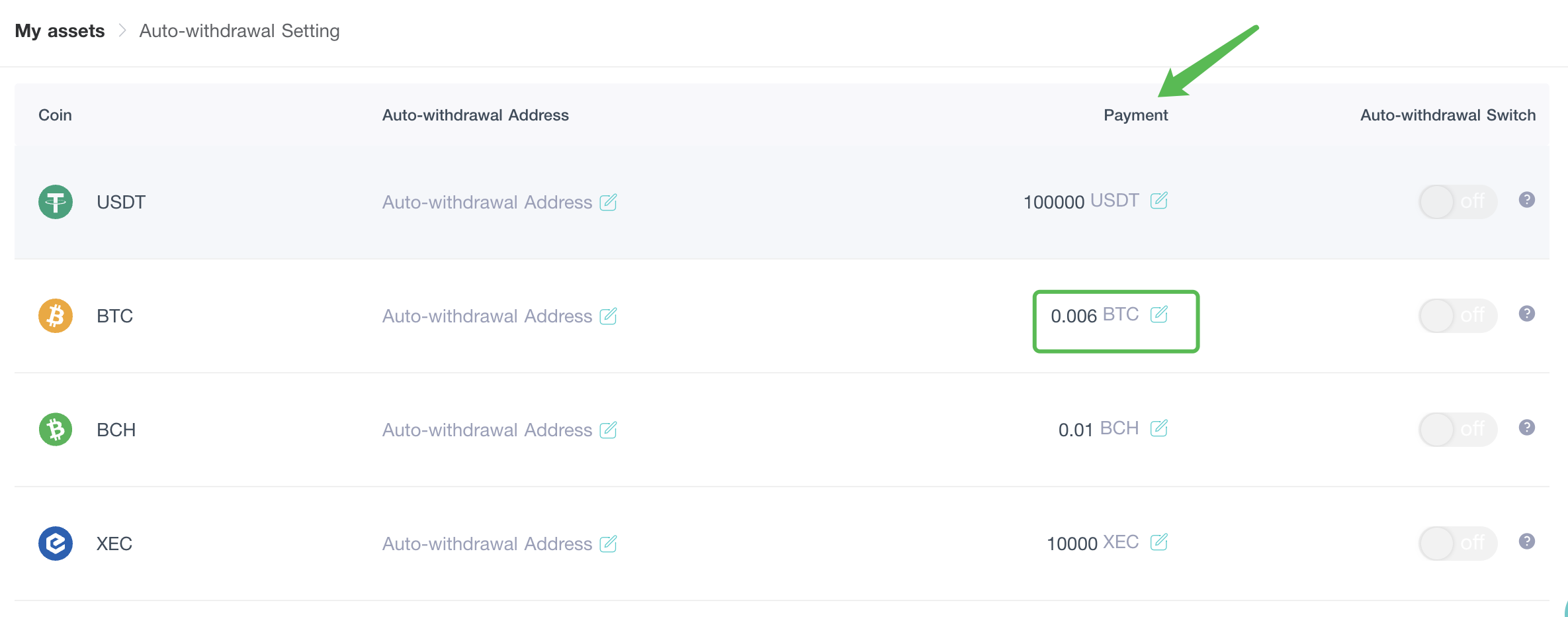The height and width of the screenshot is (617, 1568).
Task: Edit the 100000 USDT payment threshold
Action: pos(1159,200)
